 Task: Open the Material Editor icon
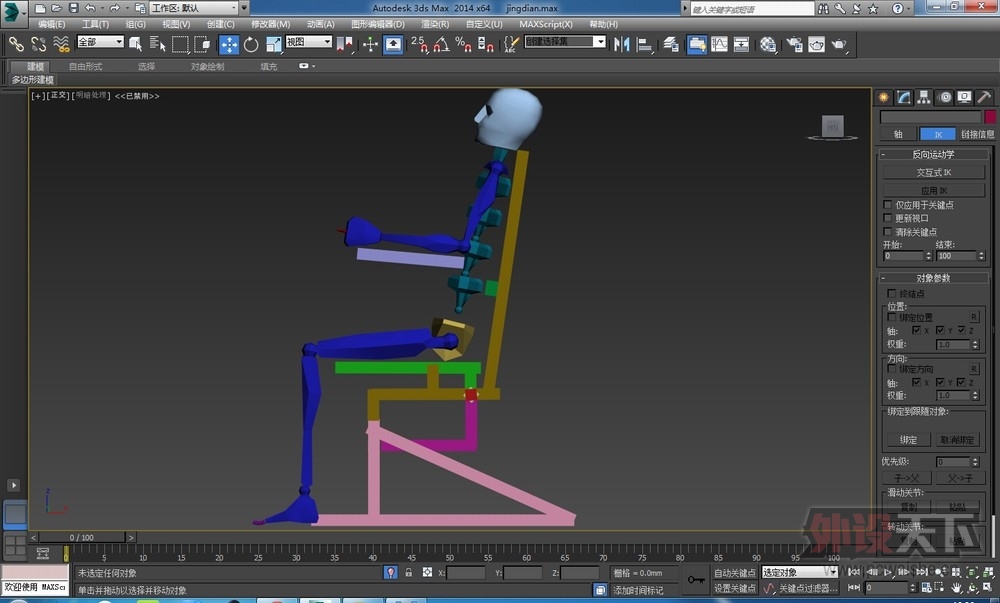click(768, 44)
